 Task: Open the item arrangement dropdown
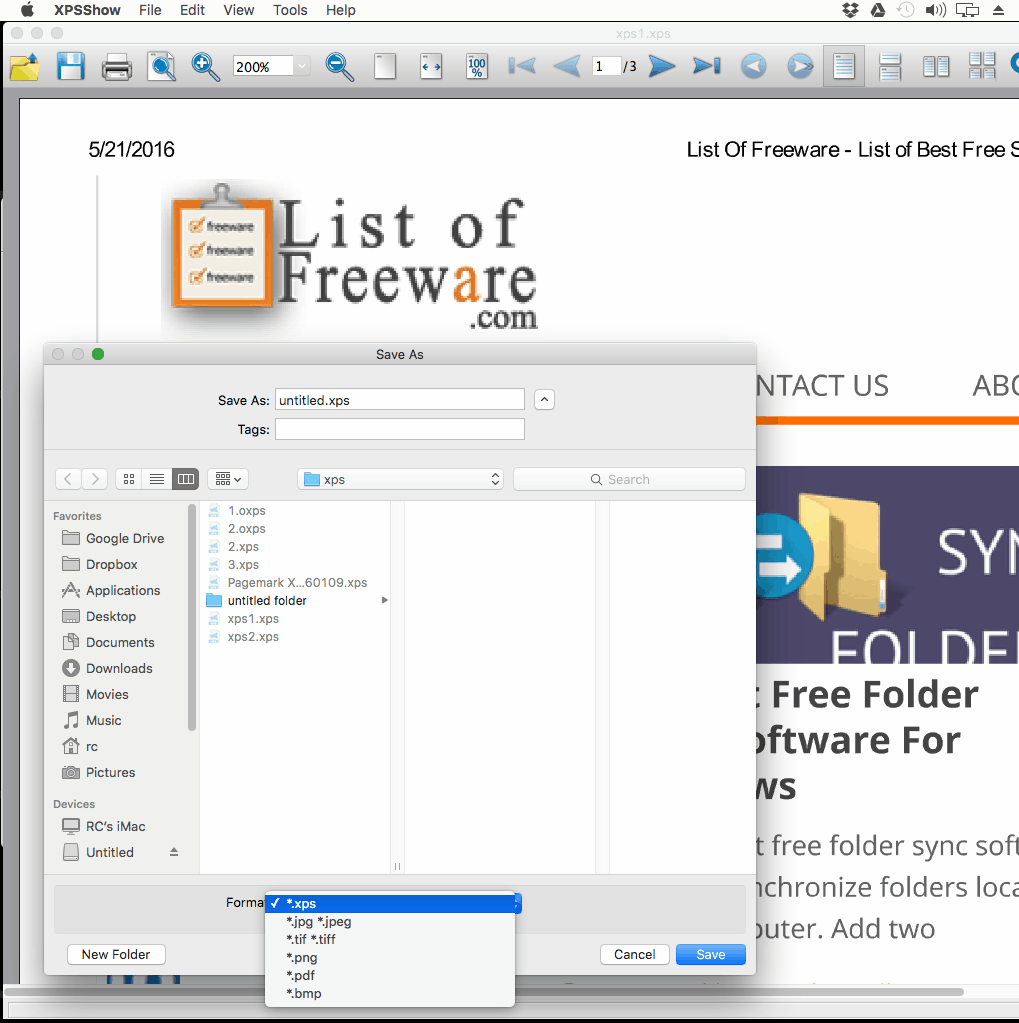pos(228,479)
